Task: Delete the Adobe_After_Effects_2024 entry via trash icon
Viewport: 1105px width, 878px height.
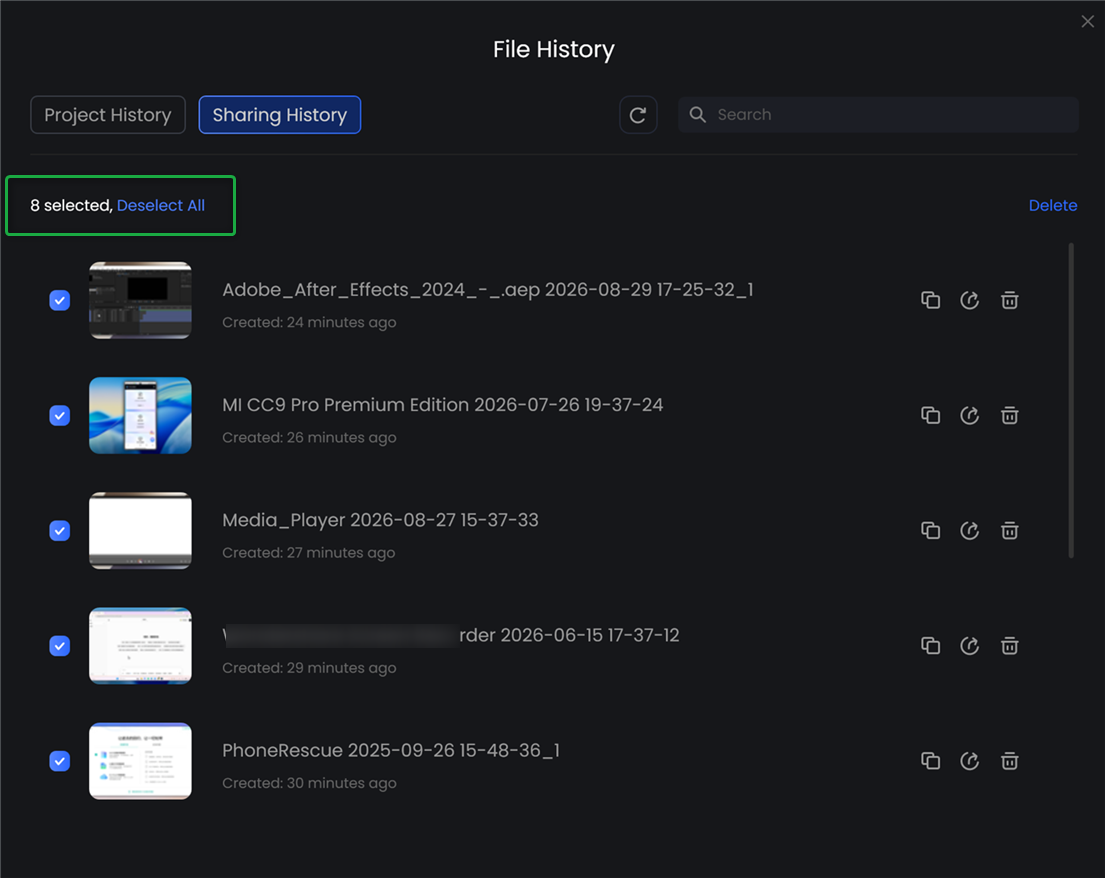Action: [x=1009, y=300]
